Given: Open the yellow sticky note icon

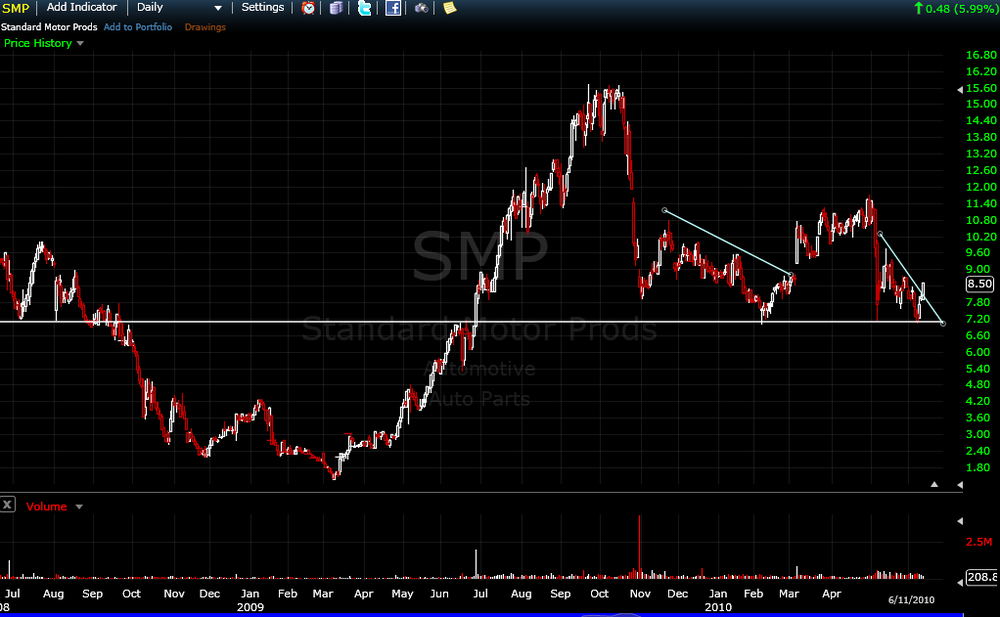Looking at the screenshot, I should (450, 8).
